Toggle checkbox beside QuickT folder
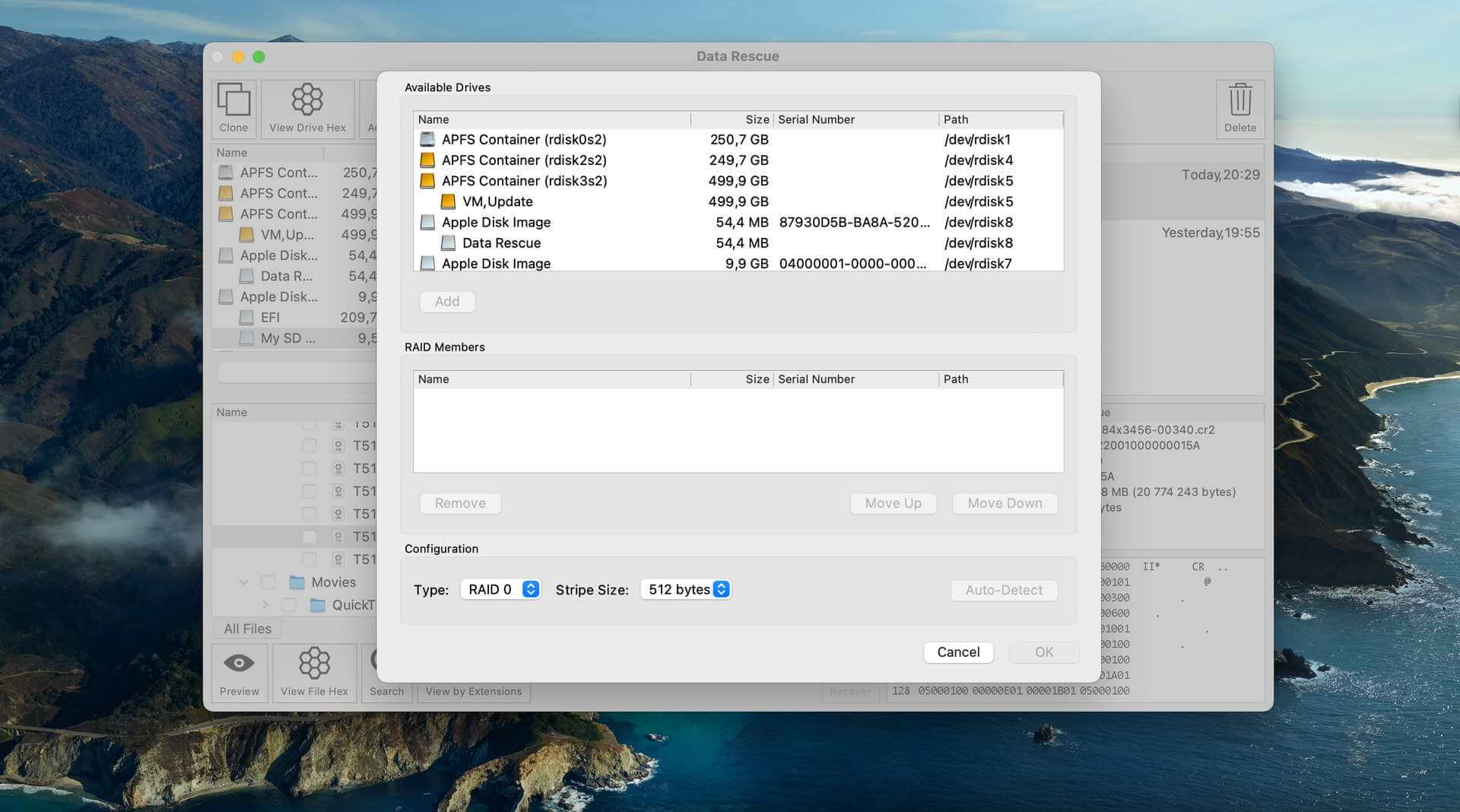 [288, 605]
